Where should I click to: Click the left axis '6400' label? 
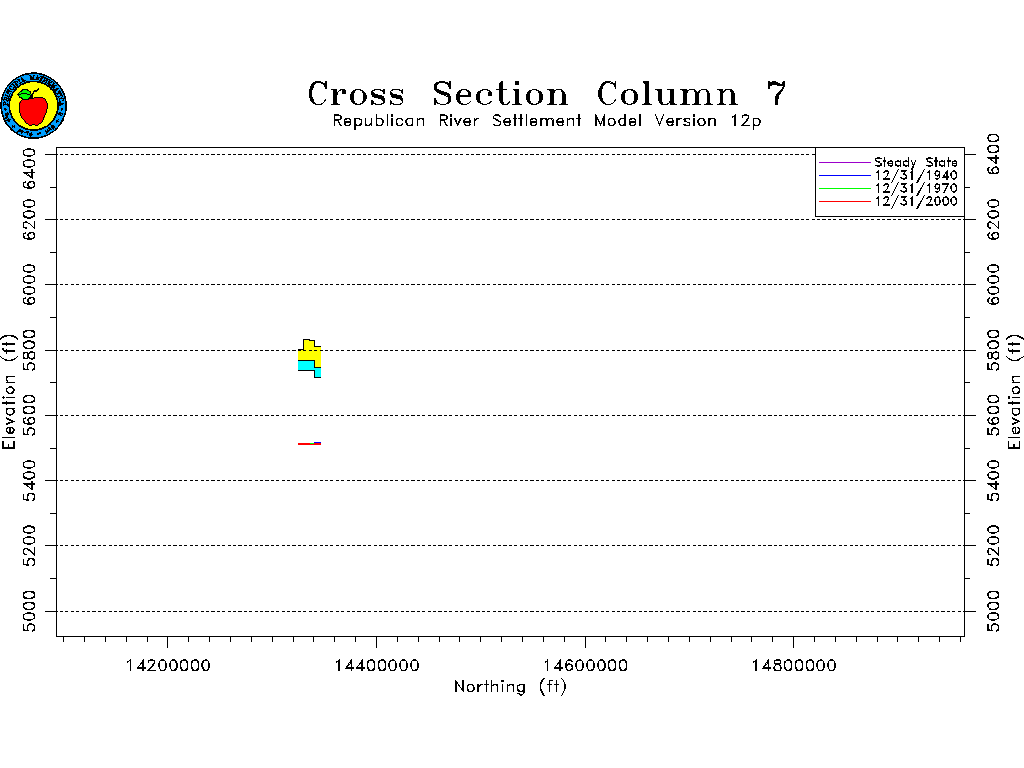[x=29, y=167]
